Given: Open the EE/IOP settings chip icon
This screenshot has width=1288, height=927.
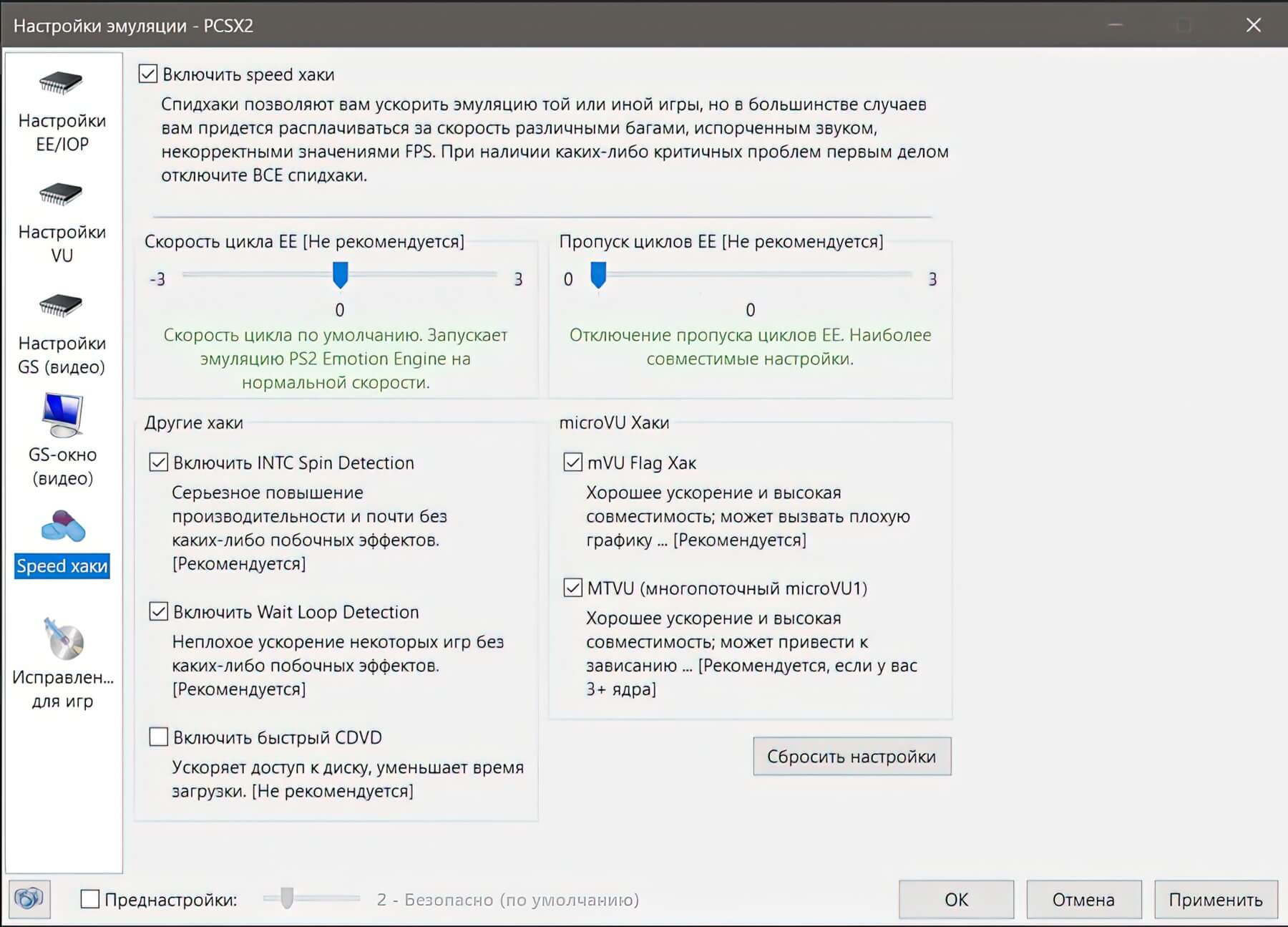Looking at the screenshot, I should 61,83.
